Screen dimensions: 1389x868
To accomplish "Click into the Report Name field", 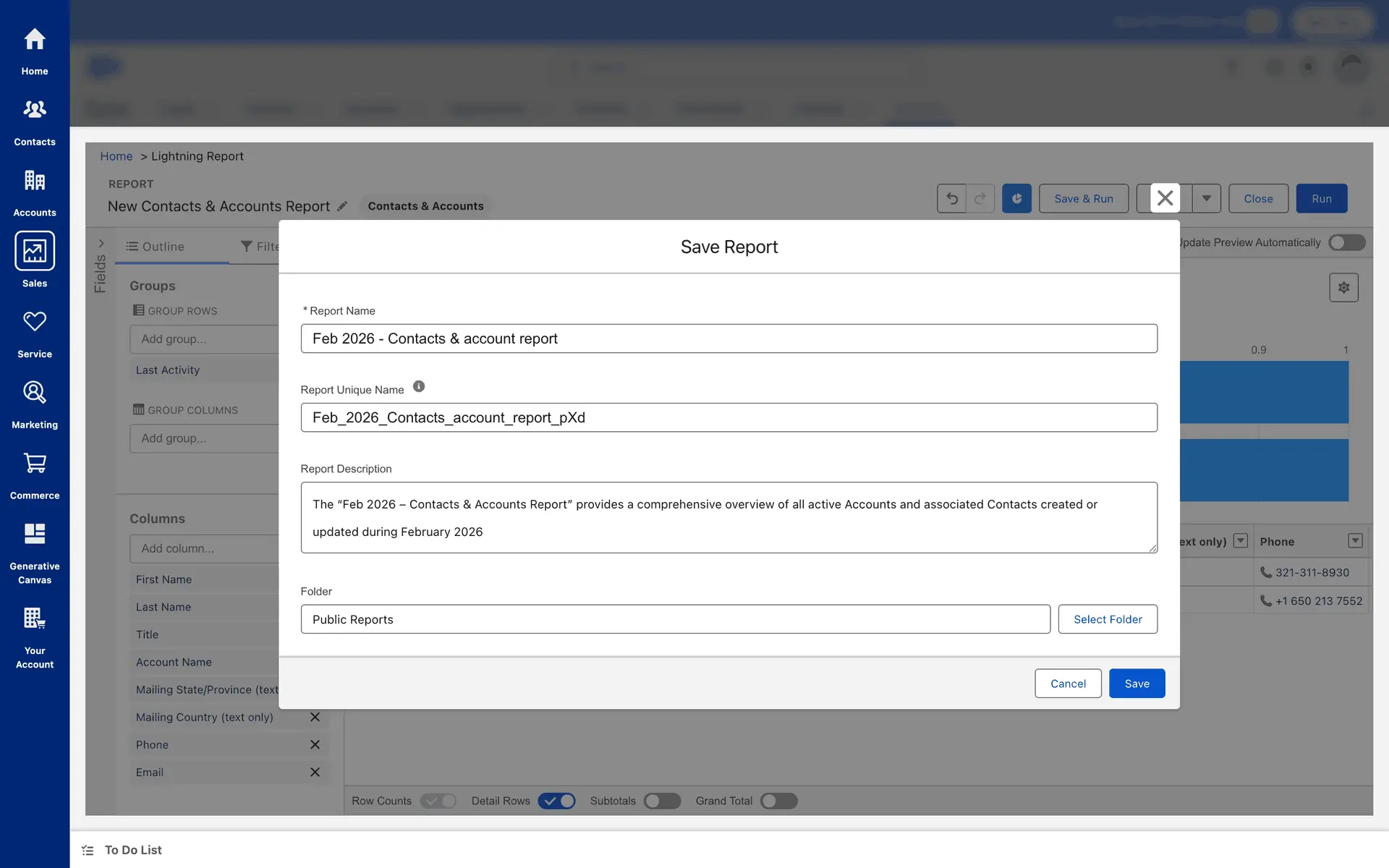I will tap(729, 339).
